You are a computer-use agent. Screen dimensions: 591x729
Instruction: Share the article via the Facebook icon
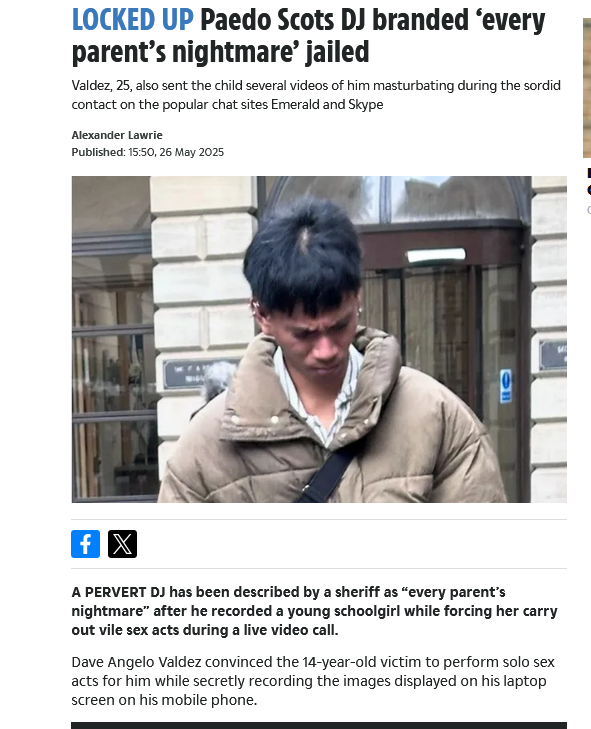tap(86, 543)
